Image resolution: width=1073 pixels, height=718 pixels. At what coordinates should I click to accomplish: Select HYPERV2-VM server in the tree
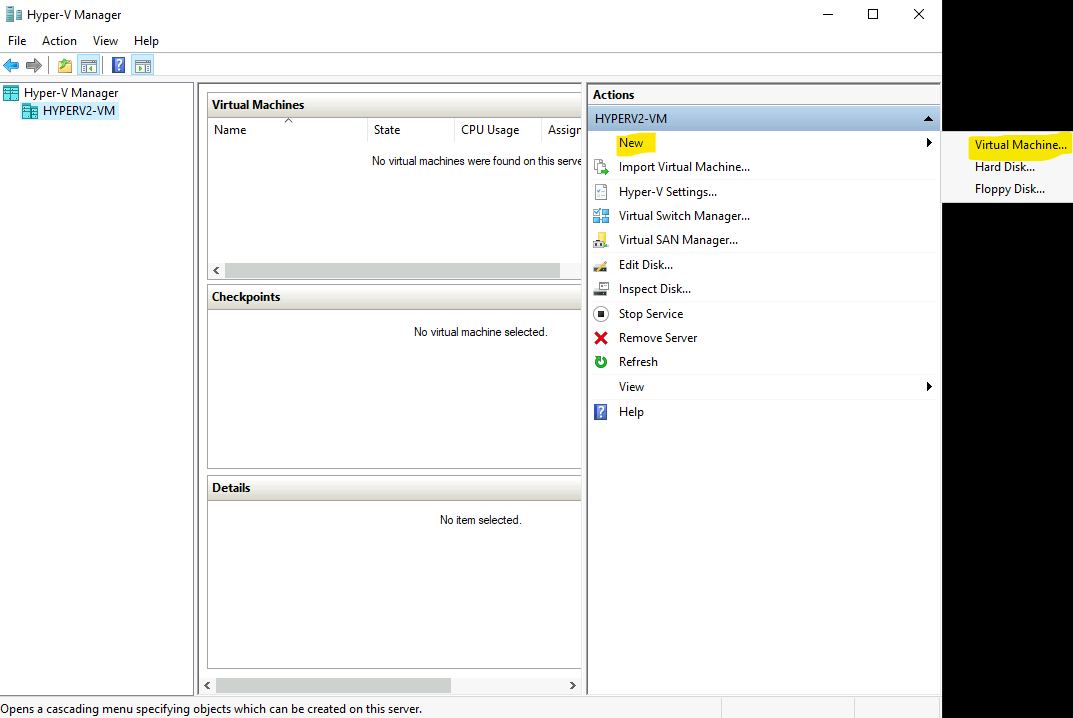[x=79, y=111]
